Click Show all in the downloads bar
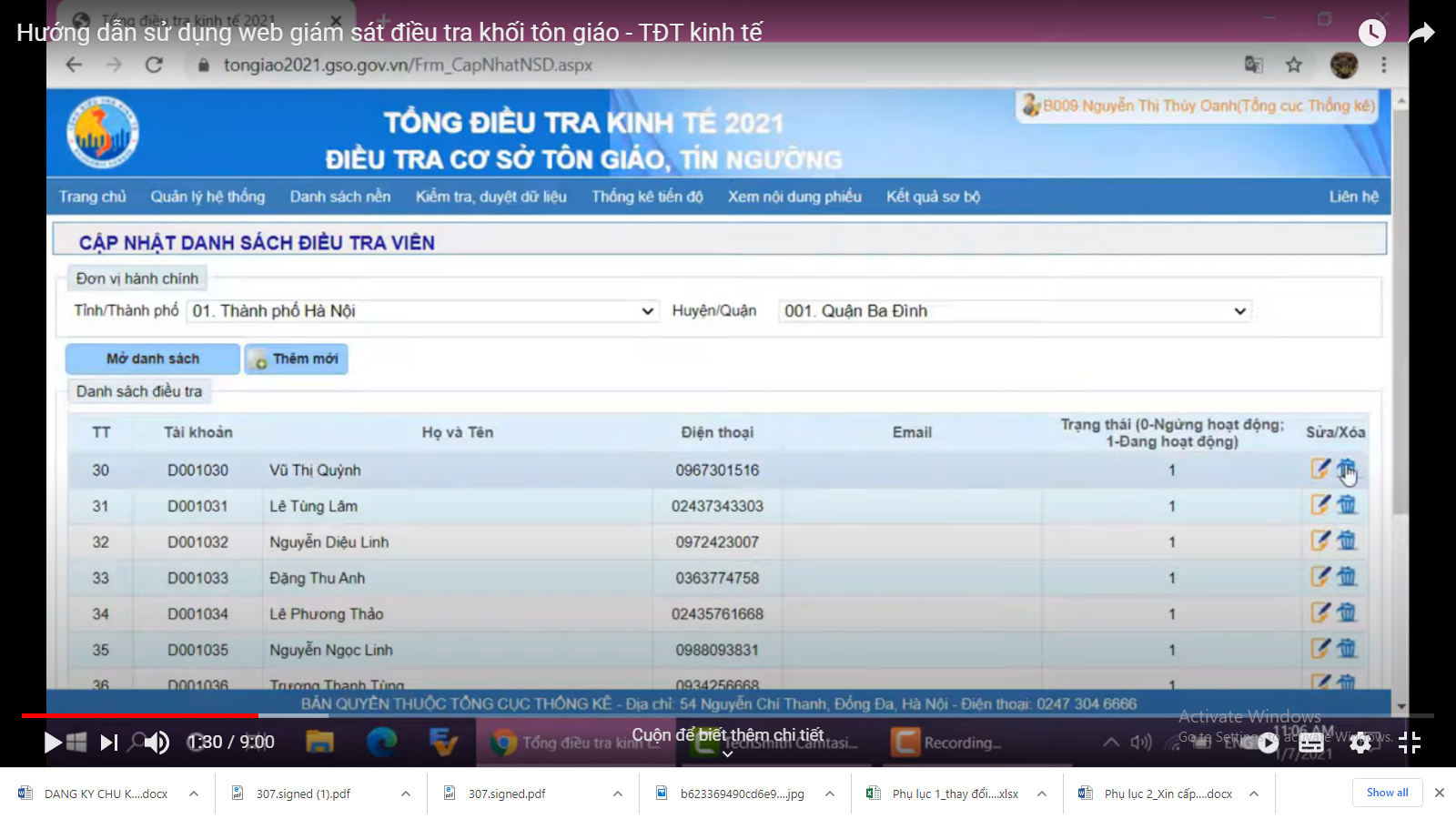This screenshot has width=1456, height=819. click(1387, 793)
